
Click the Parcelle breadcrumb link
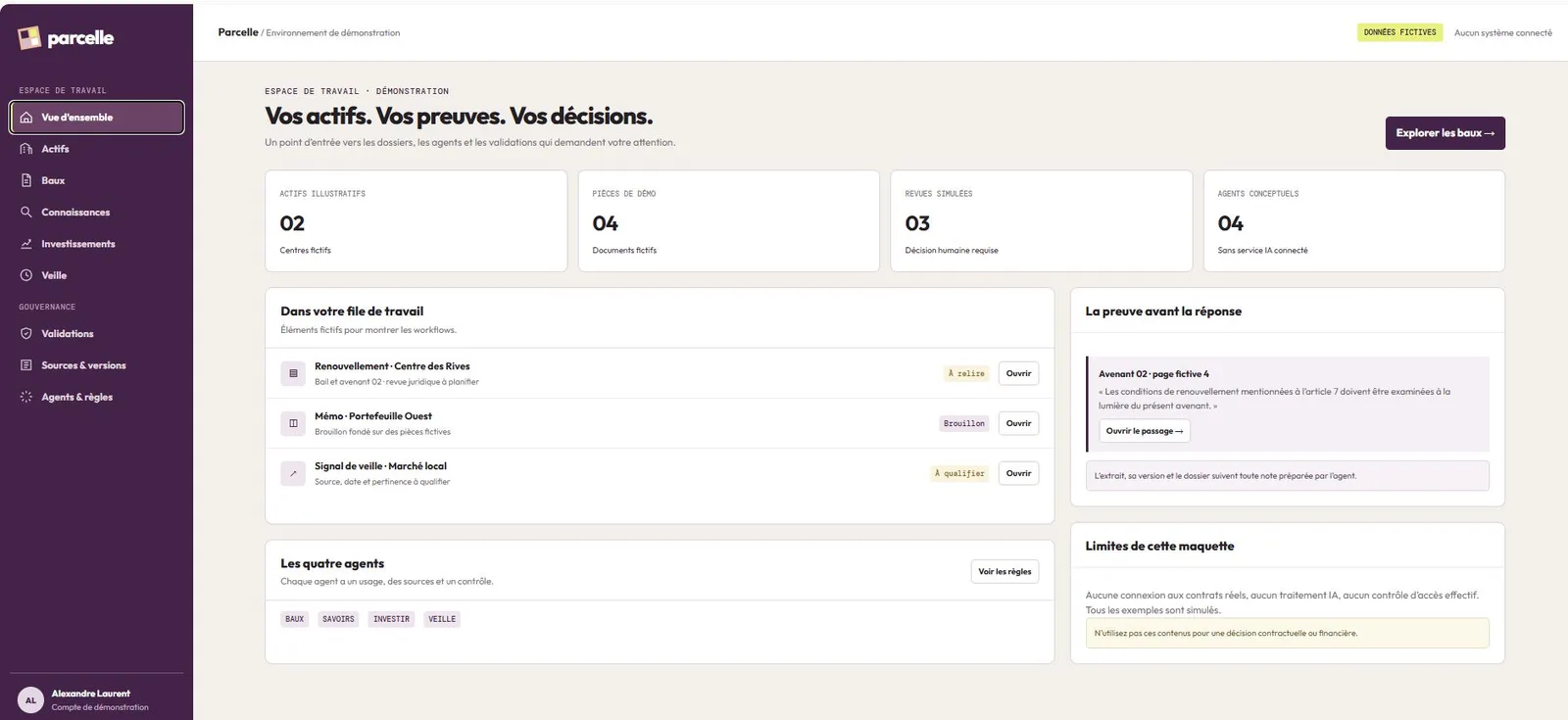click(238, 32)
